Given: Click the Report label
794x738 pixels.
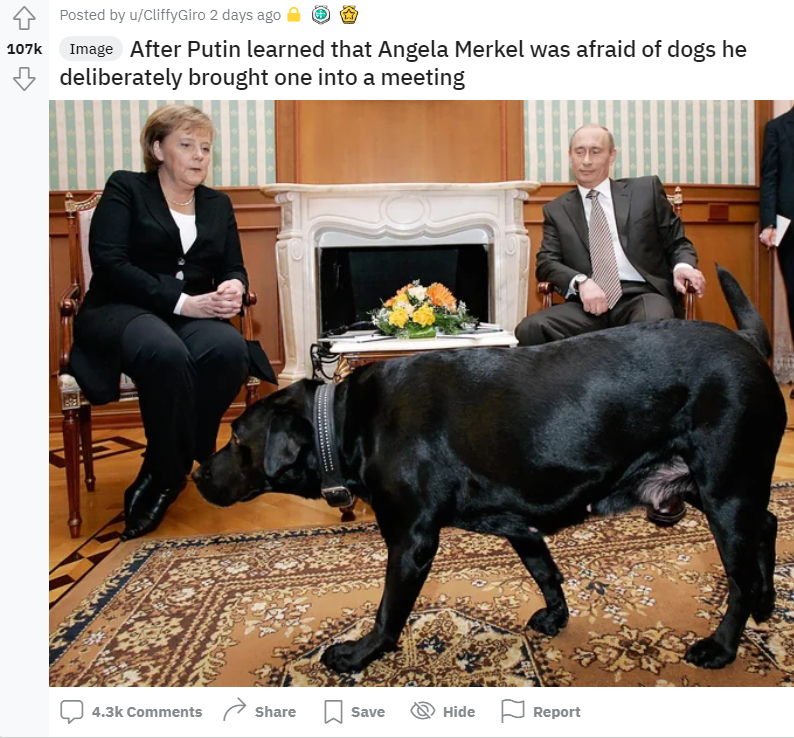Looking at the screenshot, I should point(557,712).
